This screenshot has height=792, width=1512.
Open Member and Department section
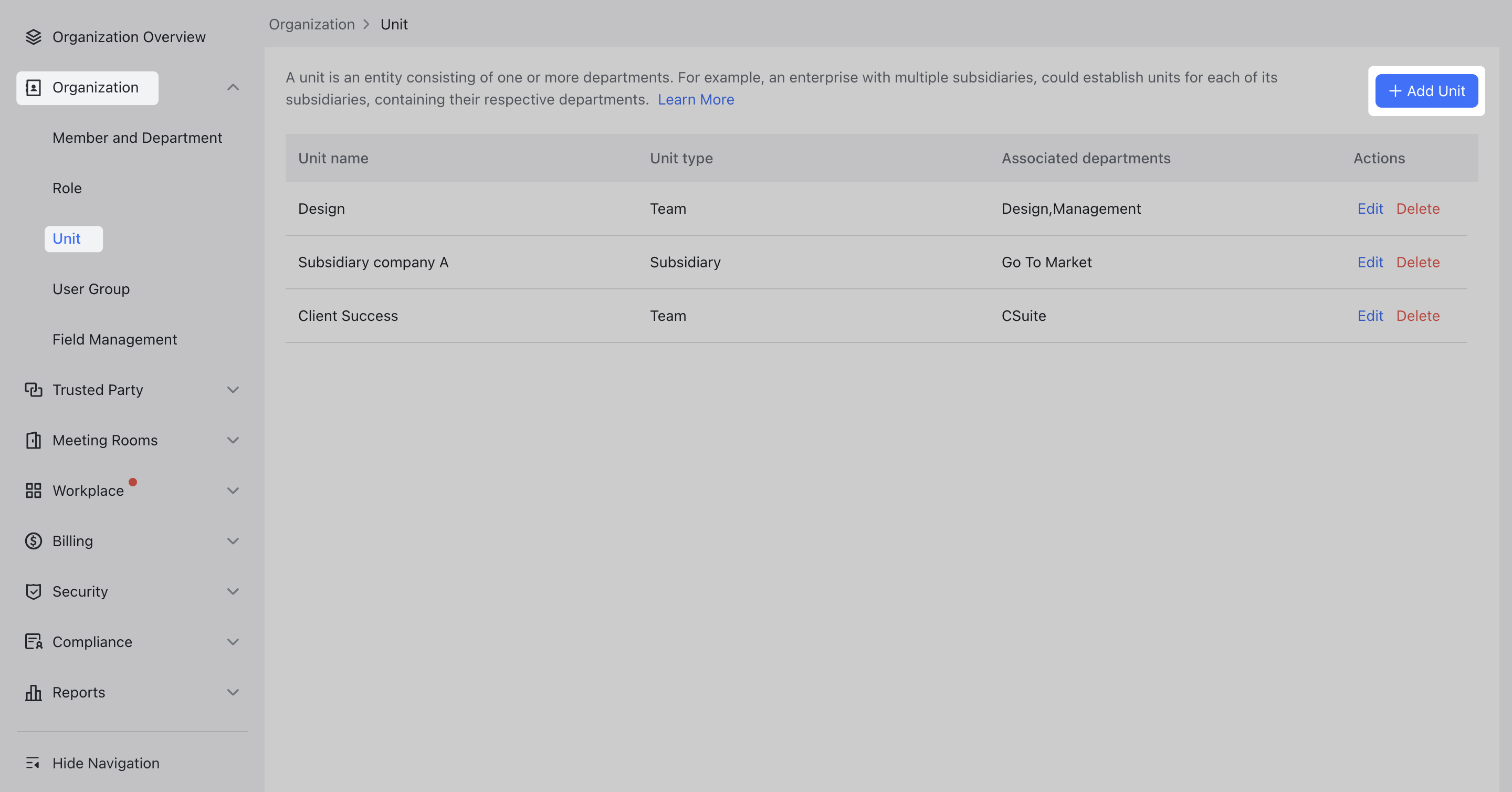[x=138, y=138]
